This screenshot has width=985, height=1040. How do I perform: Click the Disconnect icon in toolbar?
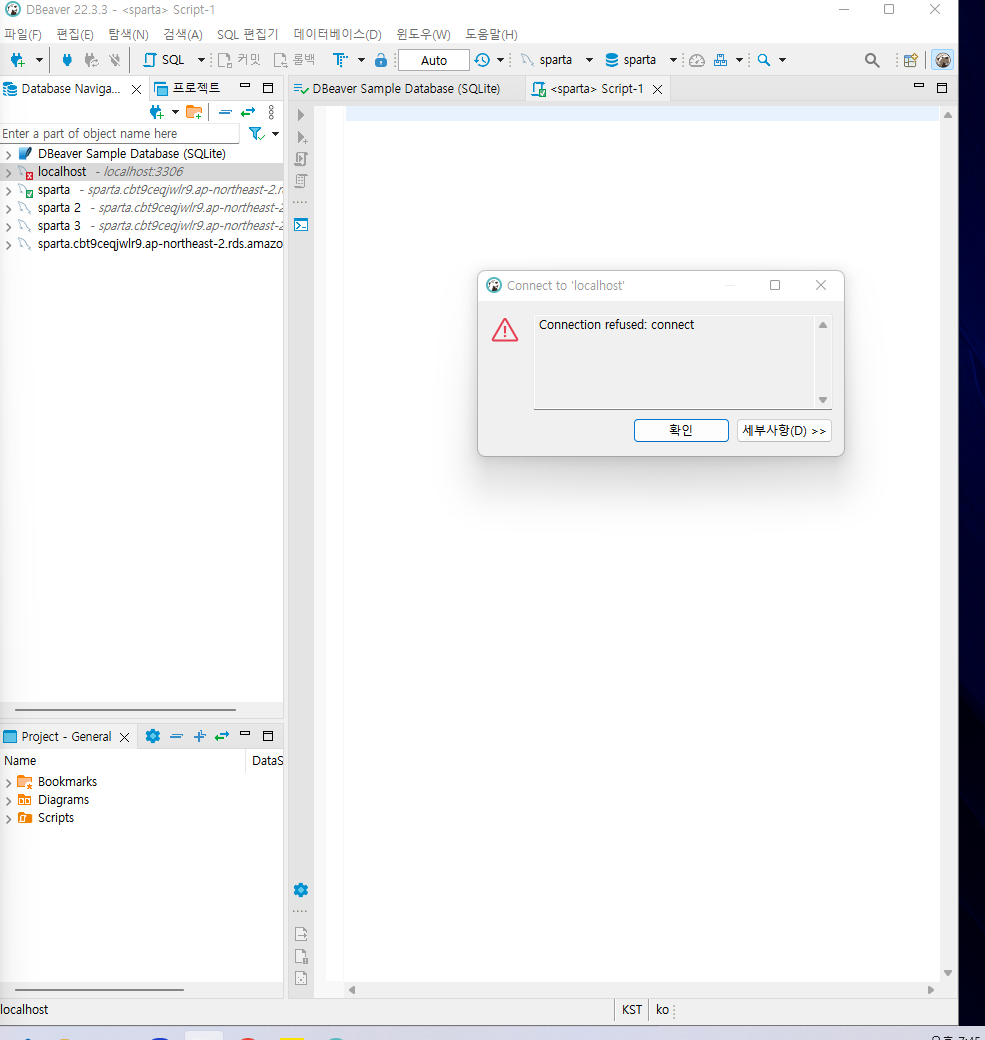click(115, 60)
